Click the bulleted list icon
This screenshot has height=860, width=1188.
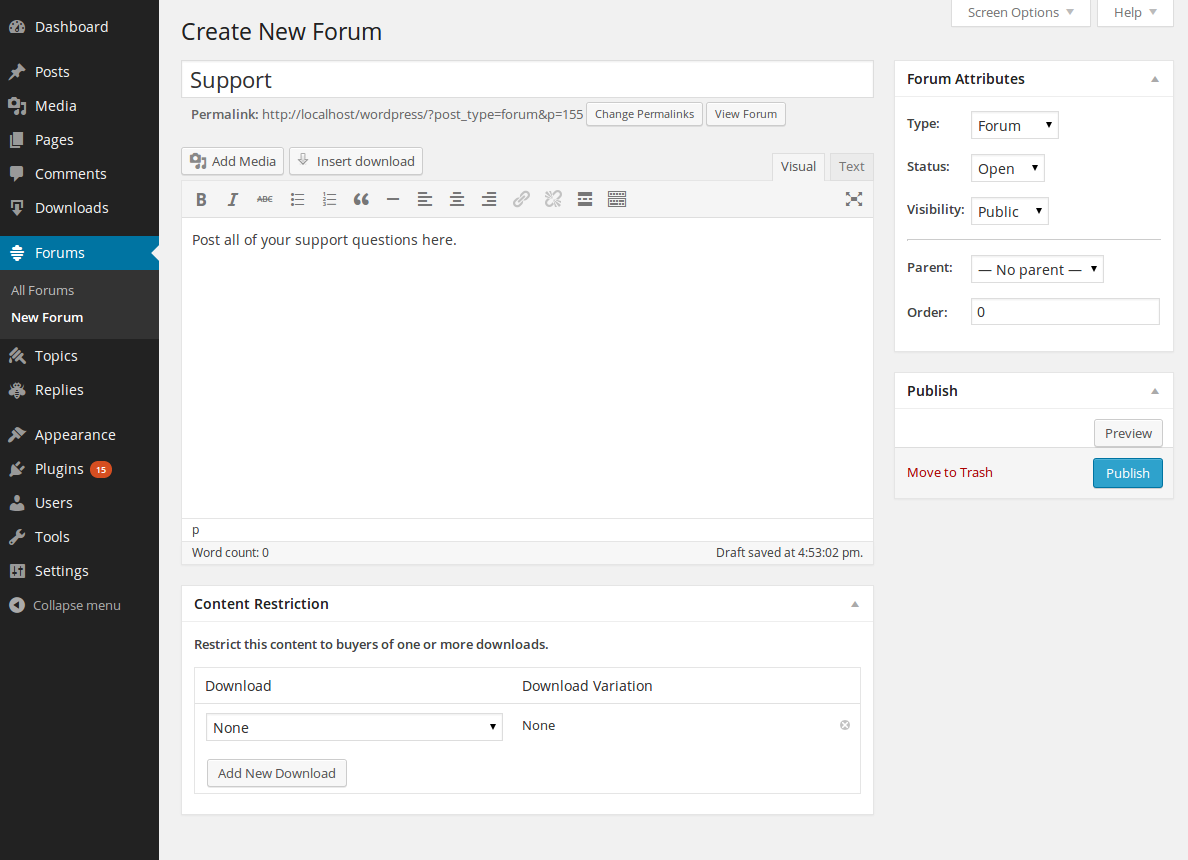click(x=297, y=199)
